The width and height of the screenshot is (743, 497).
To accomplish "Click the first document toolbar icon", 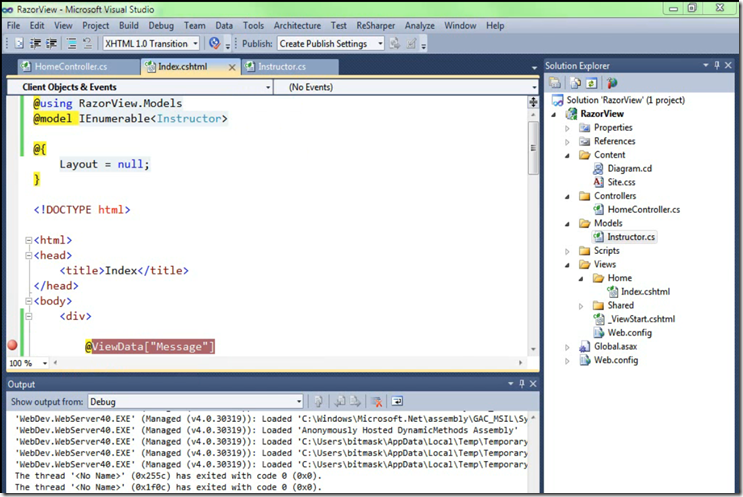I will pos(19,44).
